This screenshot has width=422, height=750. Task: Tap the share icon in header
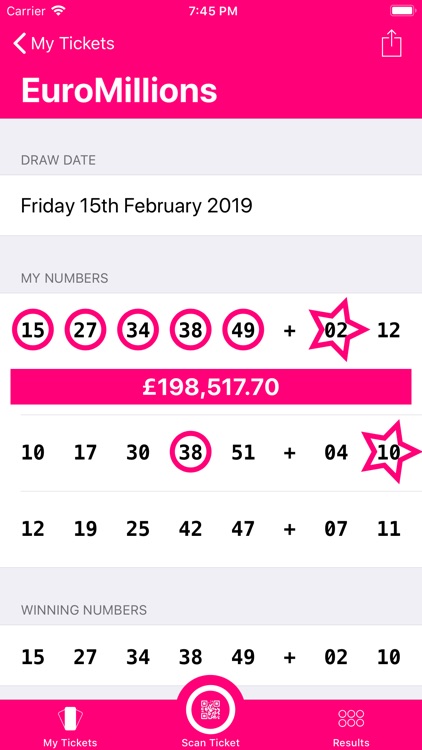pyautogui.click(x=391, y=44)
